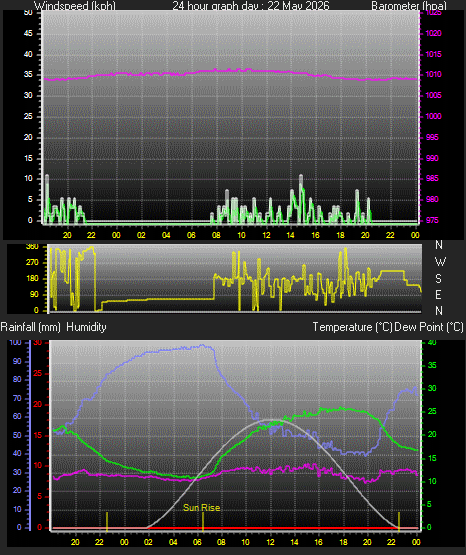Click the yellow sunrise marker line near 06
Viewport: 466px width, 555px height.
tap(203, 522)
